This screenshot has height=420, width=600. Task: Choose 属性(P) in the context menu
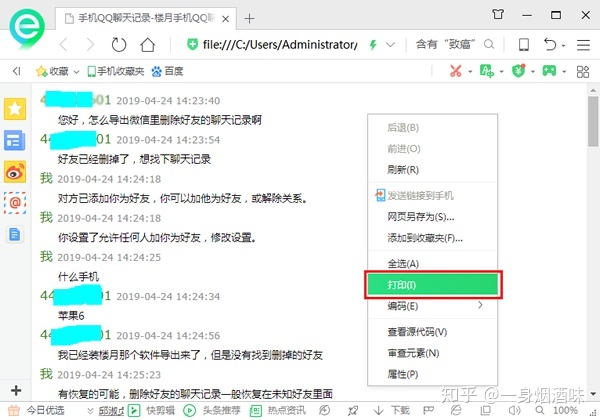[433, 374]
